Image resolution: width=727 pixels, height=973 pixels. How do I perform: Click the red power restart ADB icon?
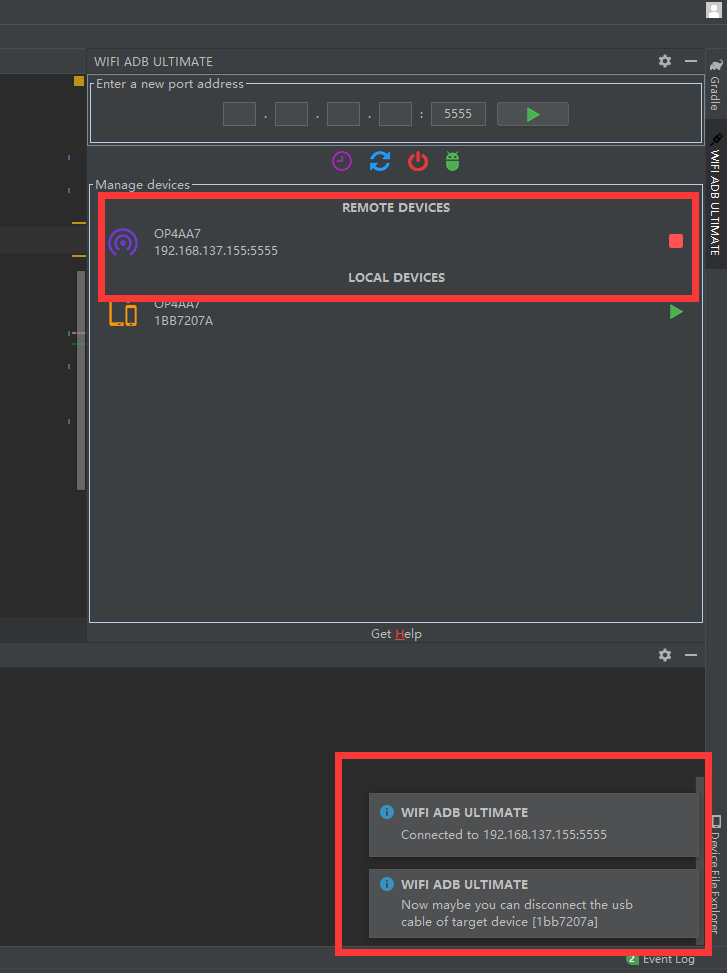pyautogui.click(x=417, y=161)
